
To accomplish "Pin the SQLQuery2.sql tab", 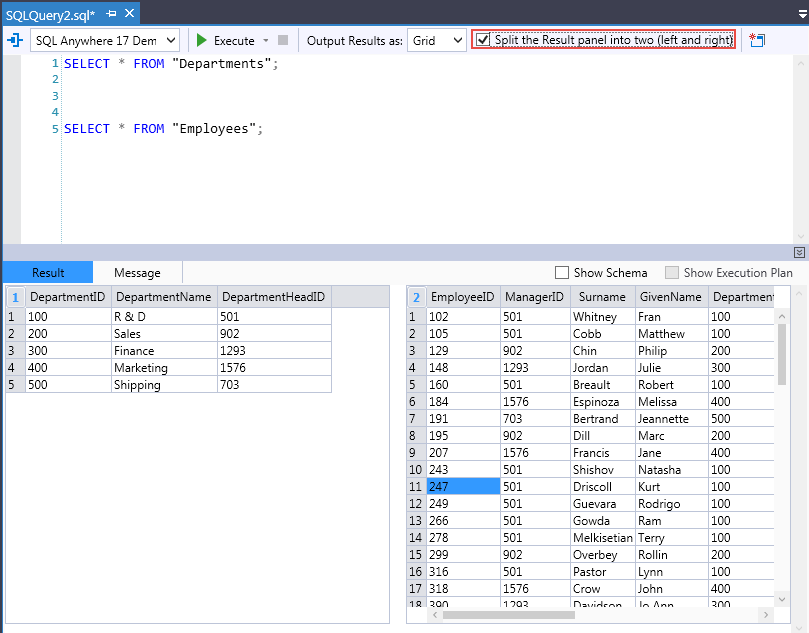I will point(111,14).
